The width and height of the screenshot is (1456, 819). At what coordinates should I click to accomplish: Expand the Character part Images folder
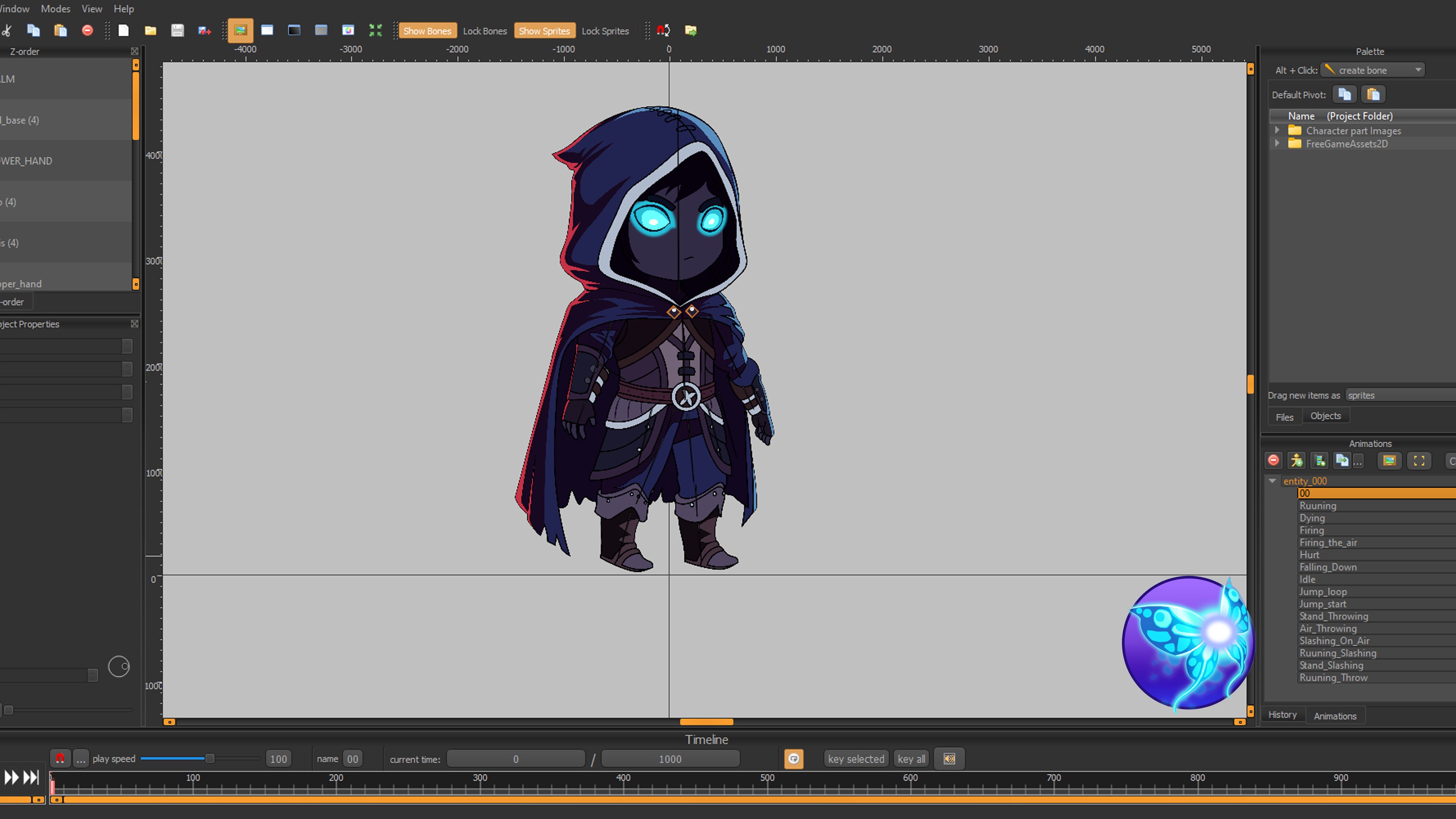tap(1277, 130)
